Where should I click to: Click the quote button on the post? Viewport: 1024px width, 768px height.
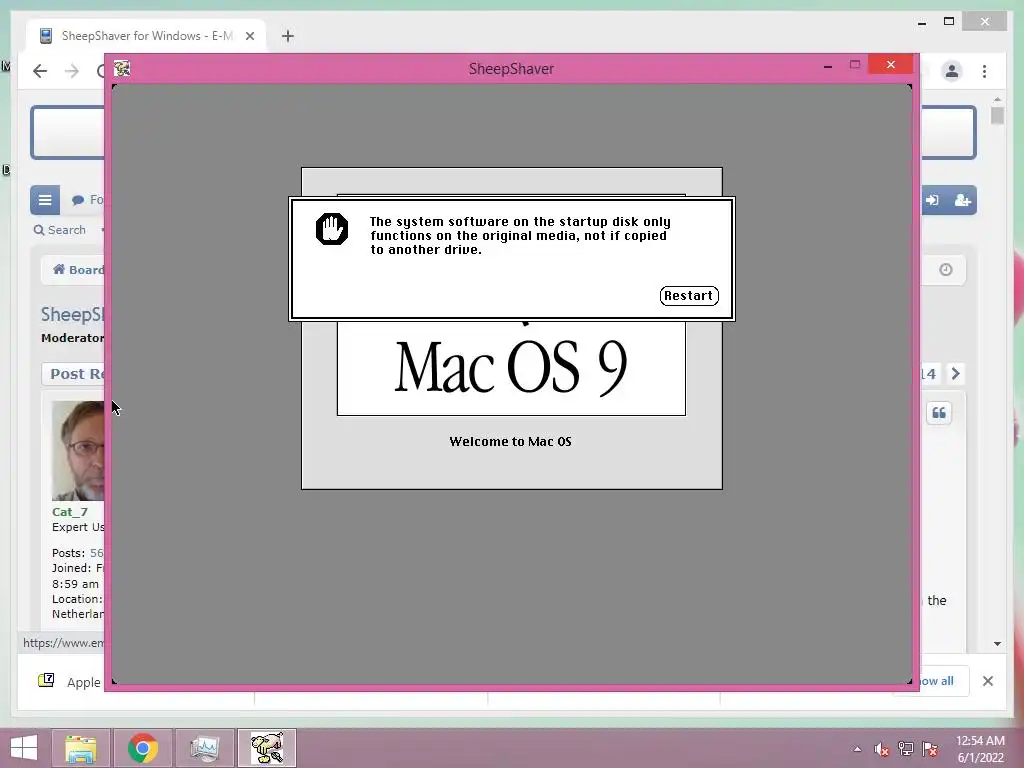[939, 413]
